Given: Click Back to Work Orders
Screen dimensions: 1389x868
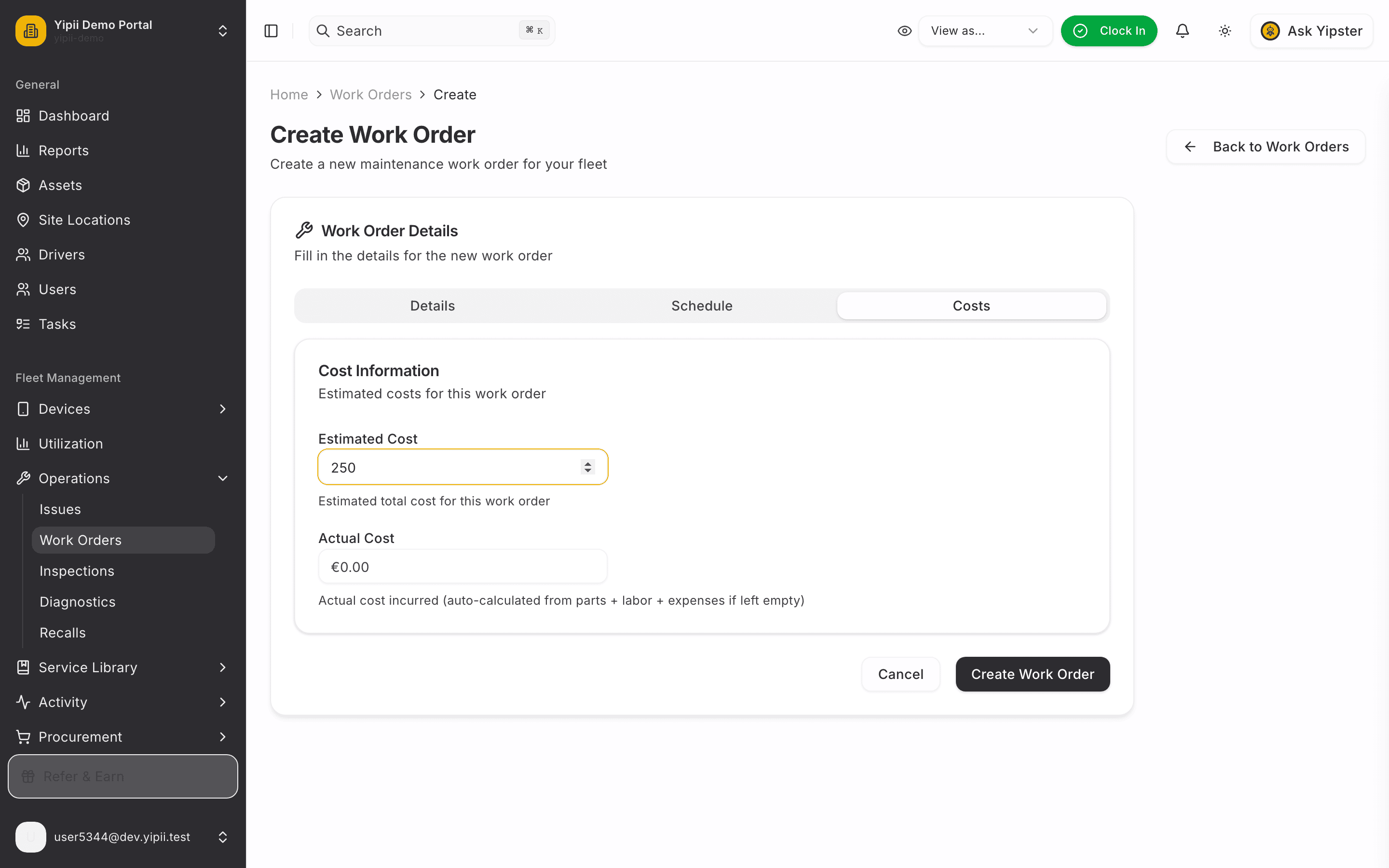Looking at the screenshot, I should pos(1266,147).
